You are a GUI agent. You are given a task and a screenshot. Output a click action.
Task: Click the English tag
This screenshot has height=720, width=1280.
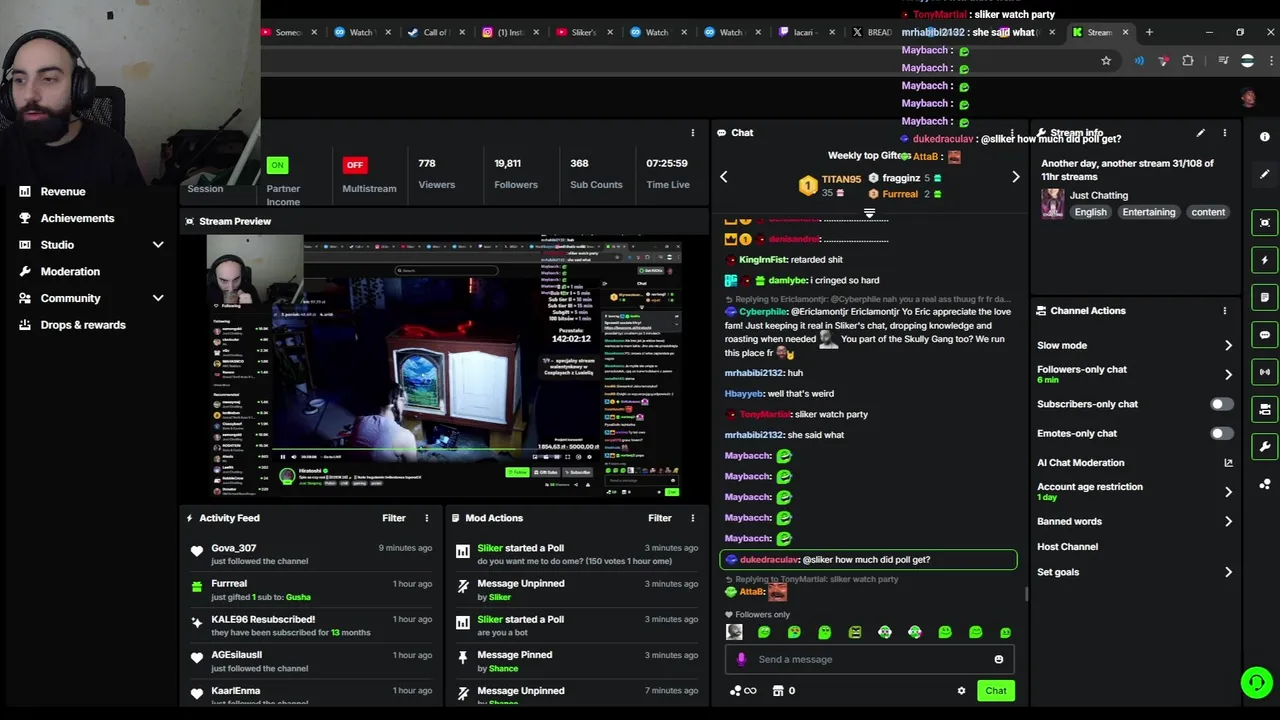[1090, 212]
